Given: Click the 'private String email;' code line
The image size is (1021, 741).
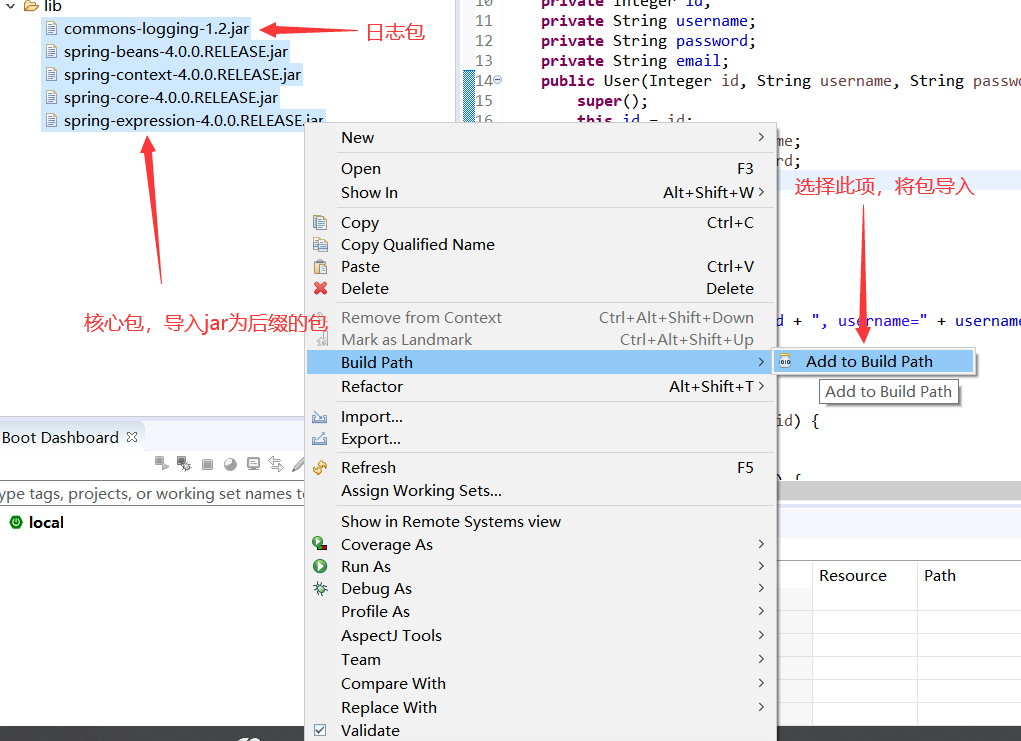Looking at the screenshot, I should pos(635,61).
